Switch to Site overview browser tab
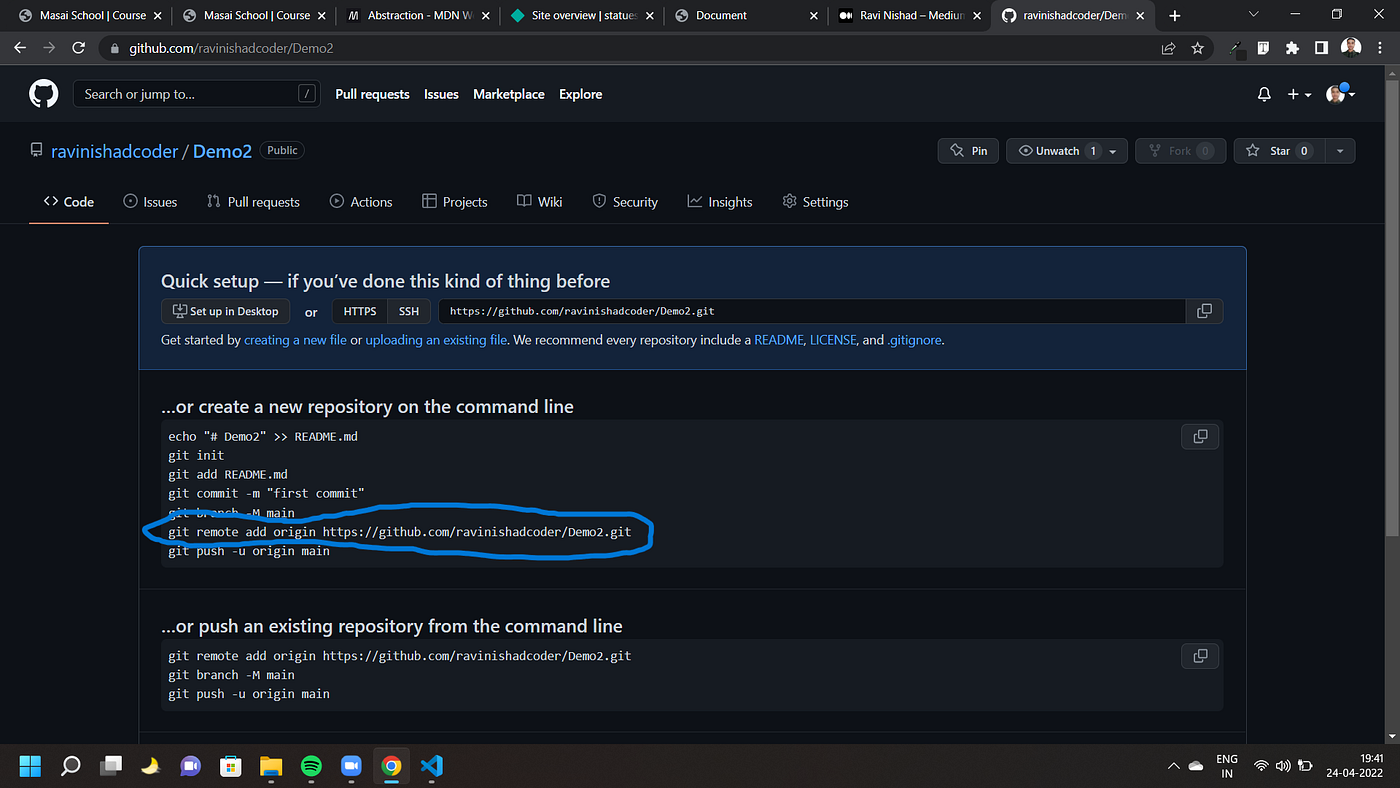The image size is (1400, 788). [581, 15]
